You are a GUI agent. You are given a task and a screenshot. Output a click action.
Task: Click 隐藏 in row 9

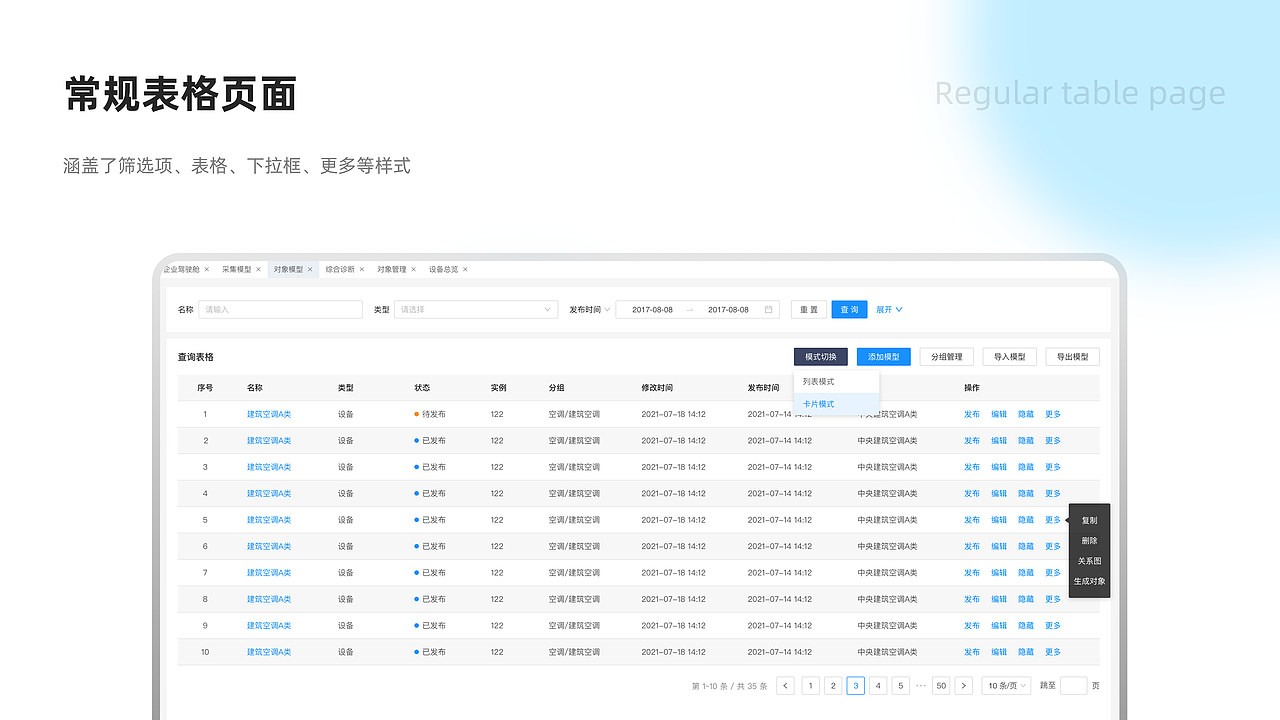click(1026, 625)
